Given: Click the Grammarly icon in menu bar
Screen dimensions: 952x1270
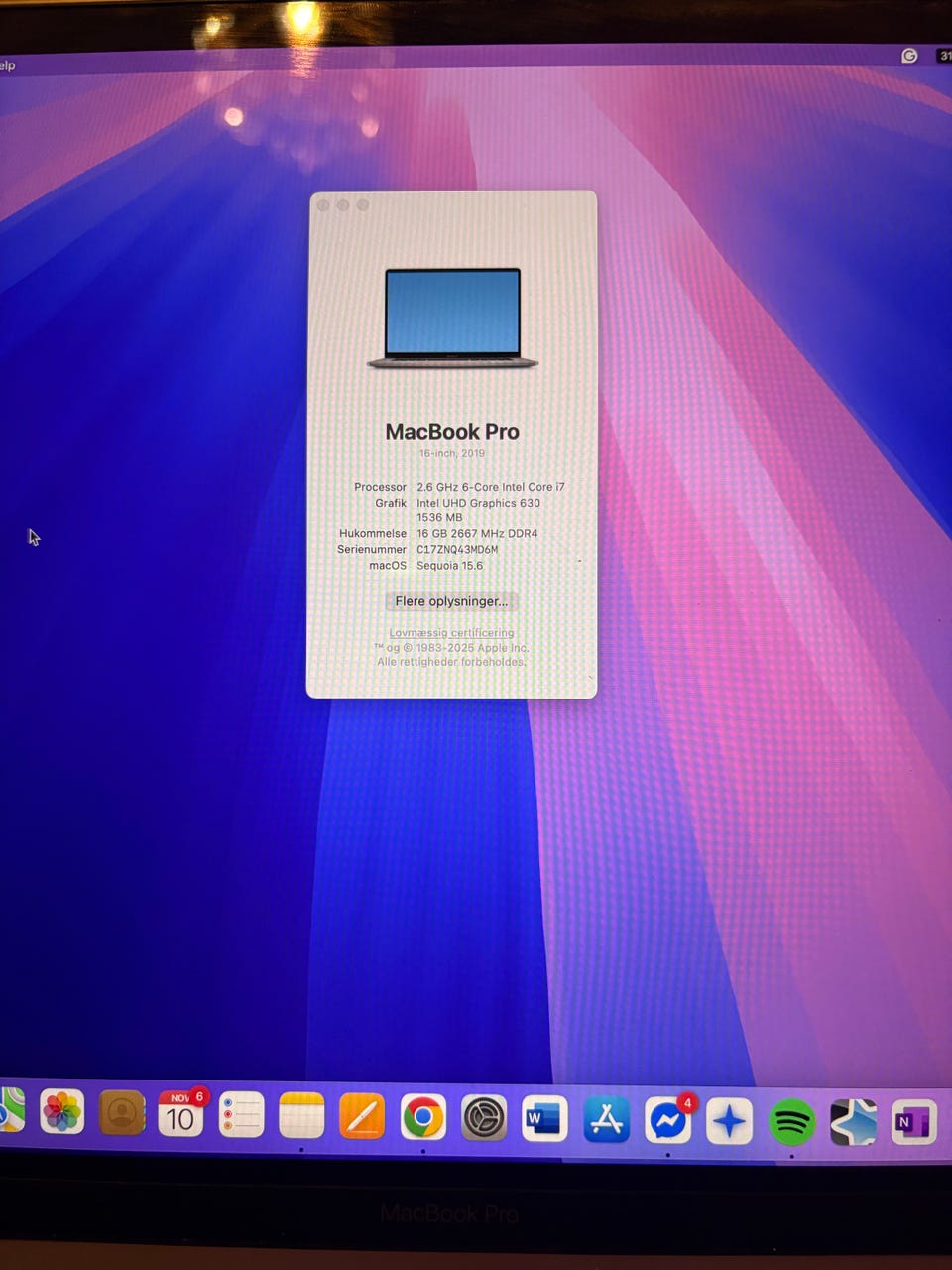Looking at the screenshot, I should (x=909, y=56).
